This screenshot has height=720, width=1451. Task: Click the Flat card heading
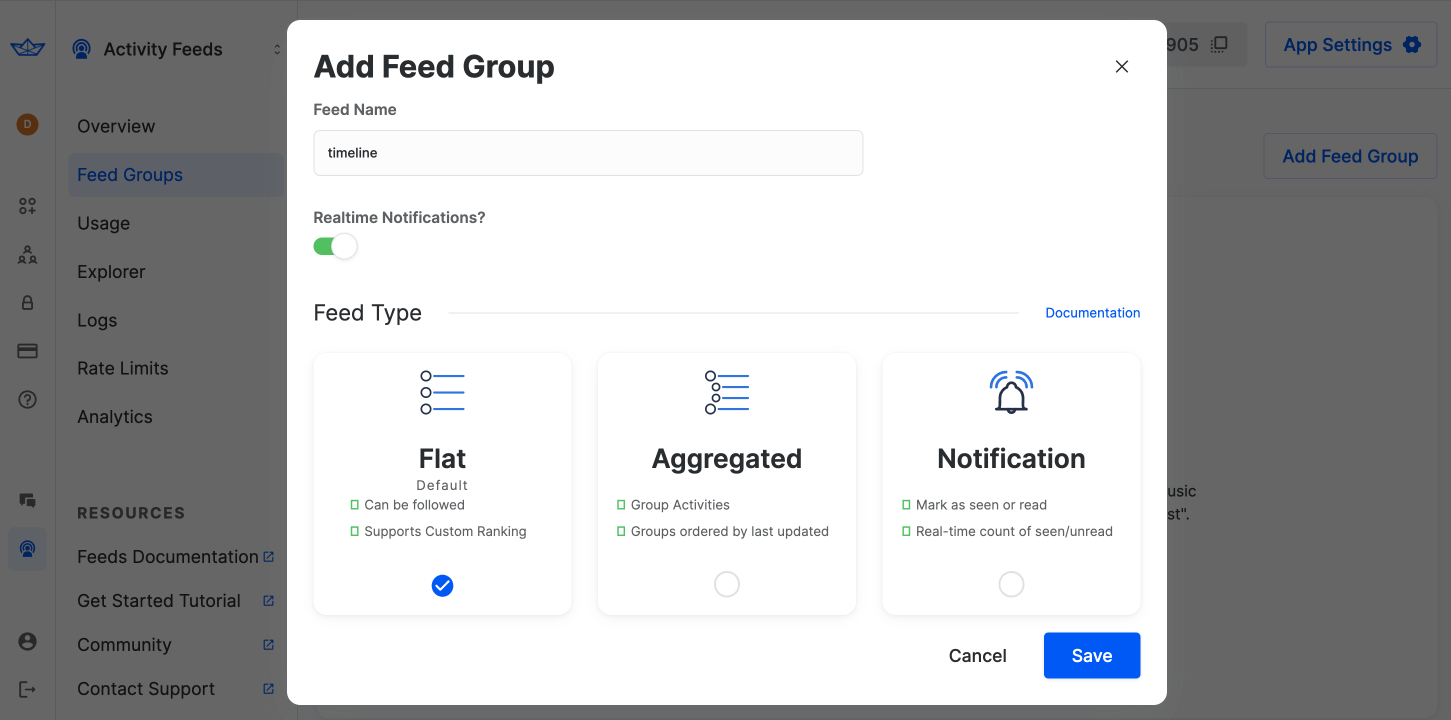(442, 459)
